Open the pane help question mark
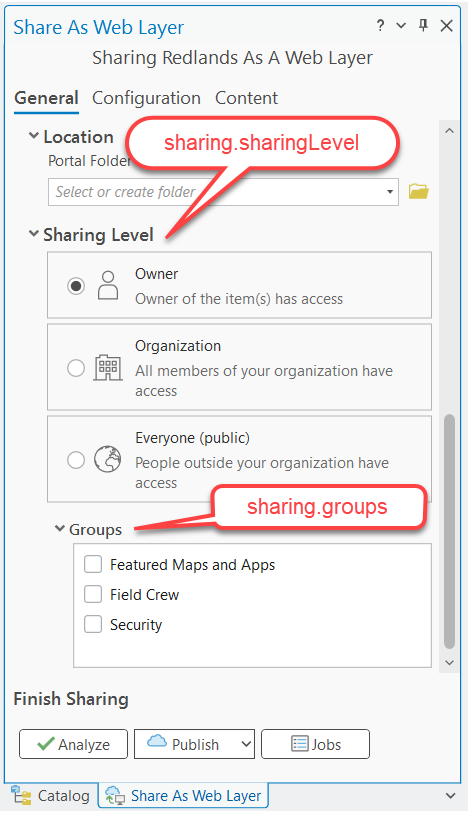The width and height of the screenshot is (470, 817). (380, 26)
